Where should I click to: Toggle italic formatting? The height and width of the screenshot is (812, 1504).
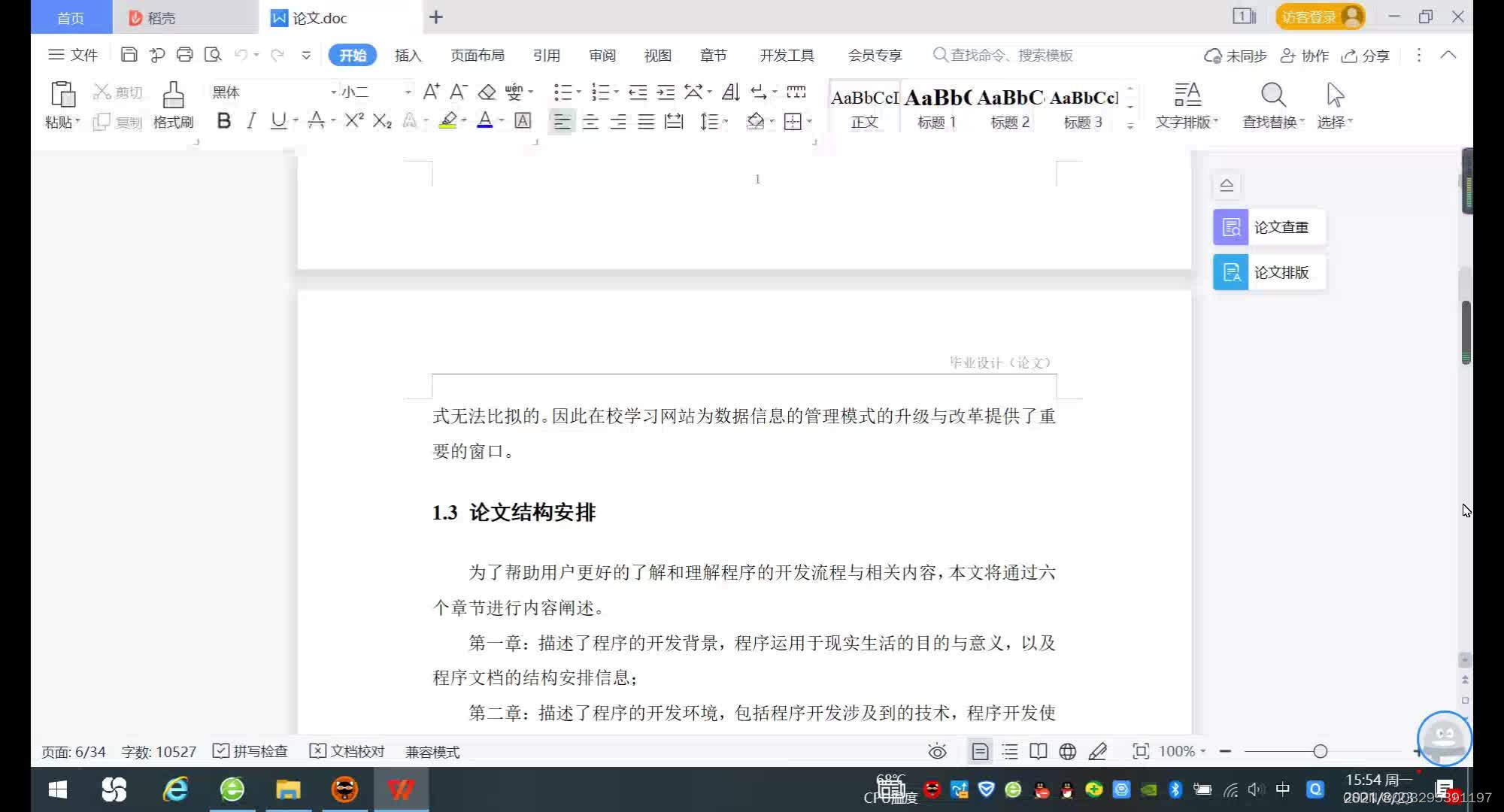click(x=251, y=120)
